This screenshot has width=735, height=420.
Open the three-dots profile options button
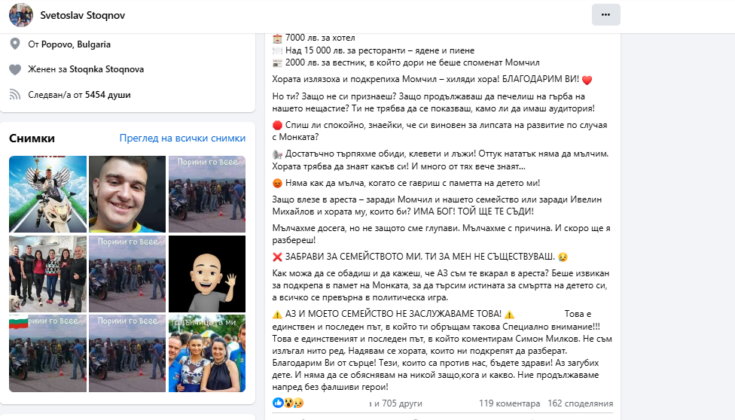pos(606,15)
